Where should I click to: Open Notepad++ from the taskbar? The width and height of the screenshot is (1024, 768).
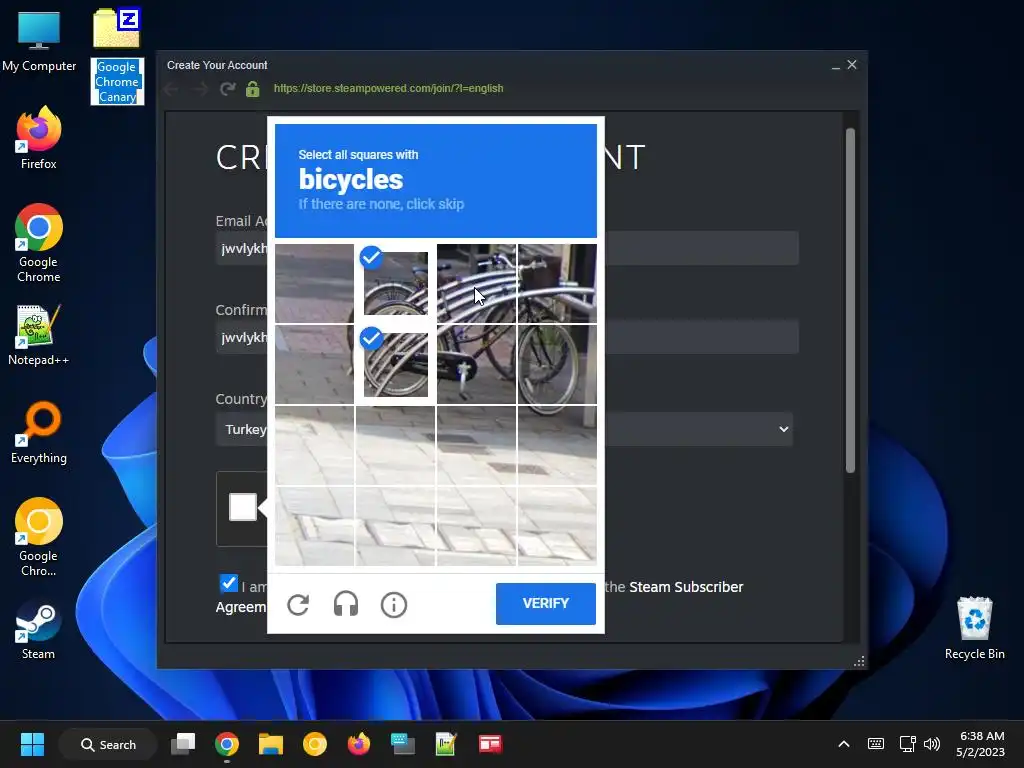(446, 744)
